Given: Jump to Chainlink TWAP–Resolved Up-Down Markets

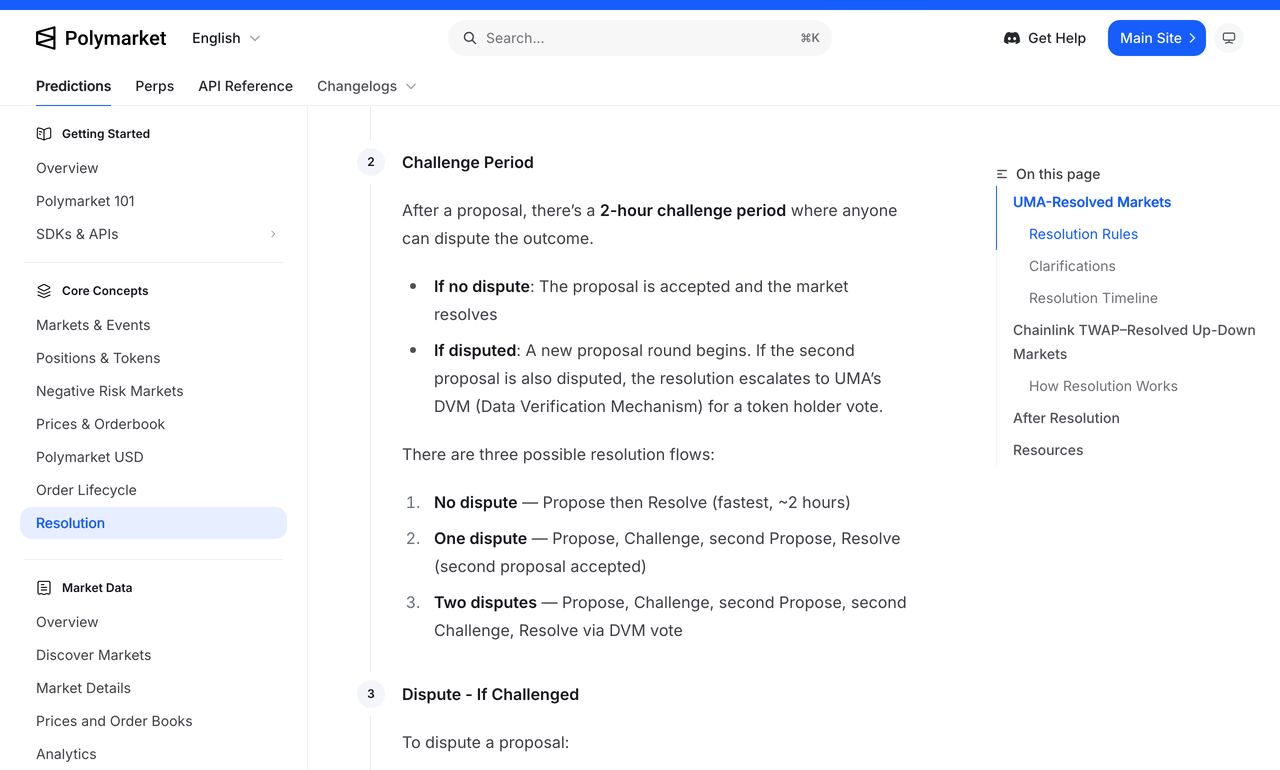Looking at the screenshot, I should point(1134,342).
